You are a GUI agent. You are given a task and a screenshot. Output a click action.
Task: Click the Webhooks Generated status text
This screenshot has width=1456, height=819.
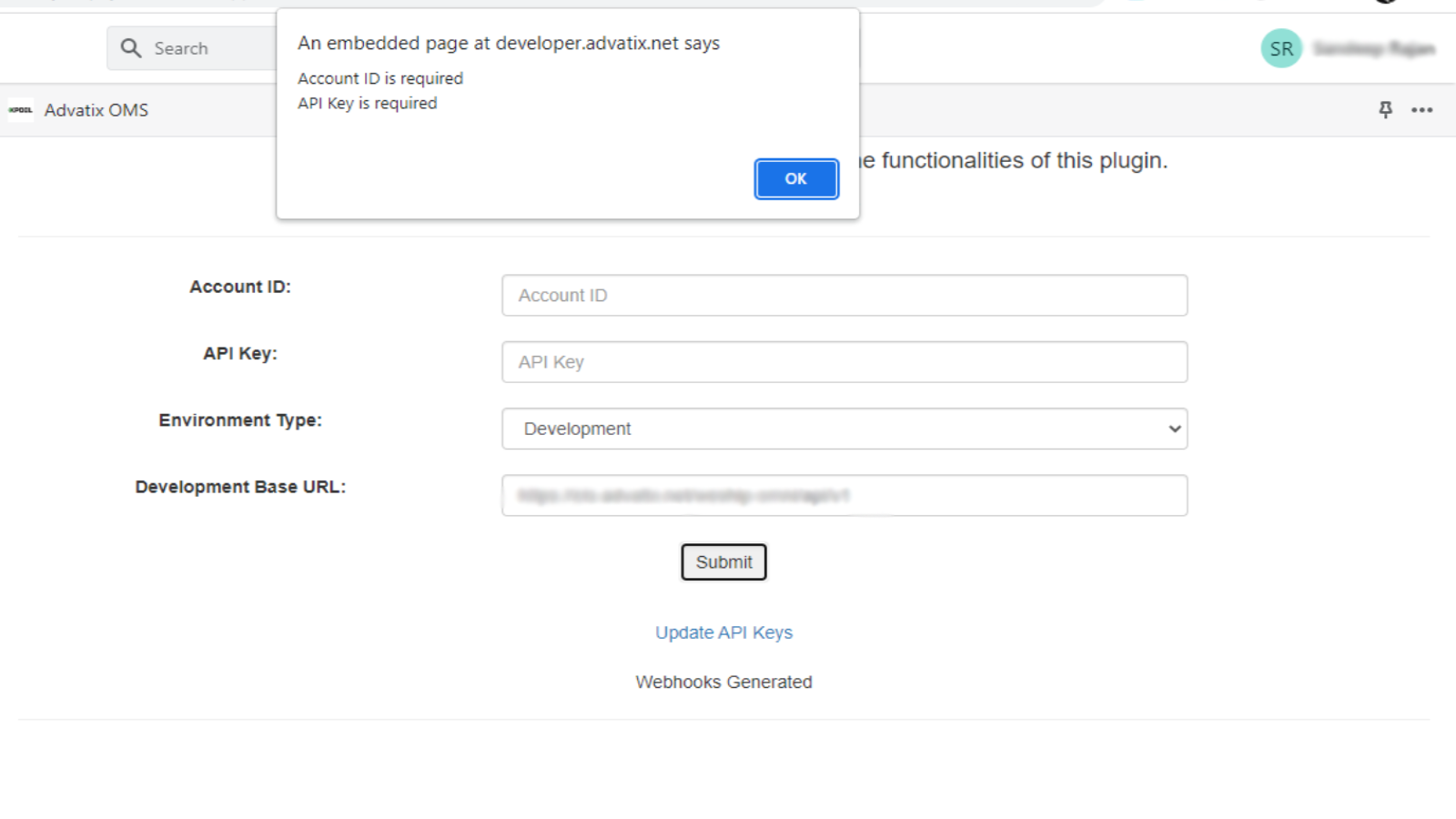(x=723, y=682)
